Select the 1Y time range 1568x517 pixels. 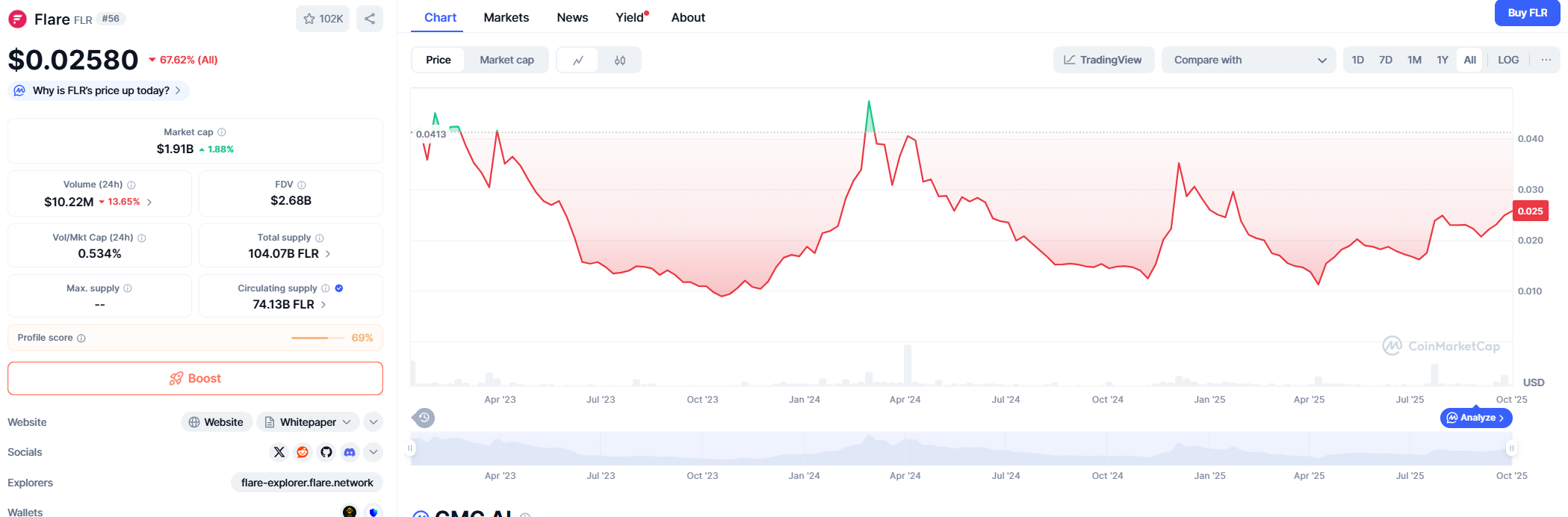tap(1442, 60)
